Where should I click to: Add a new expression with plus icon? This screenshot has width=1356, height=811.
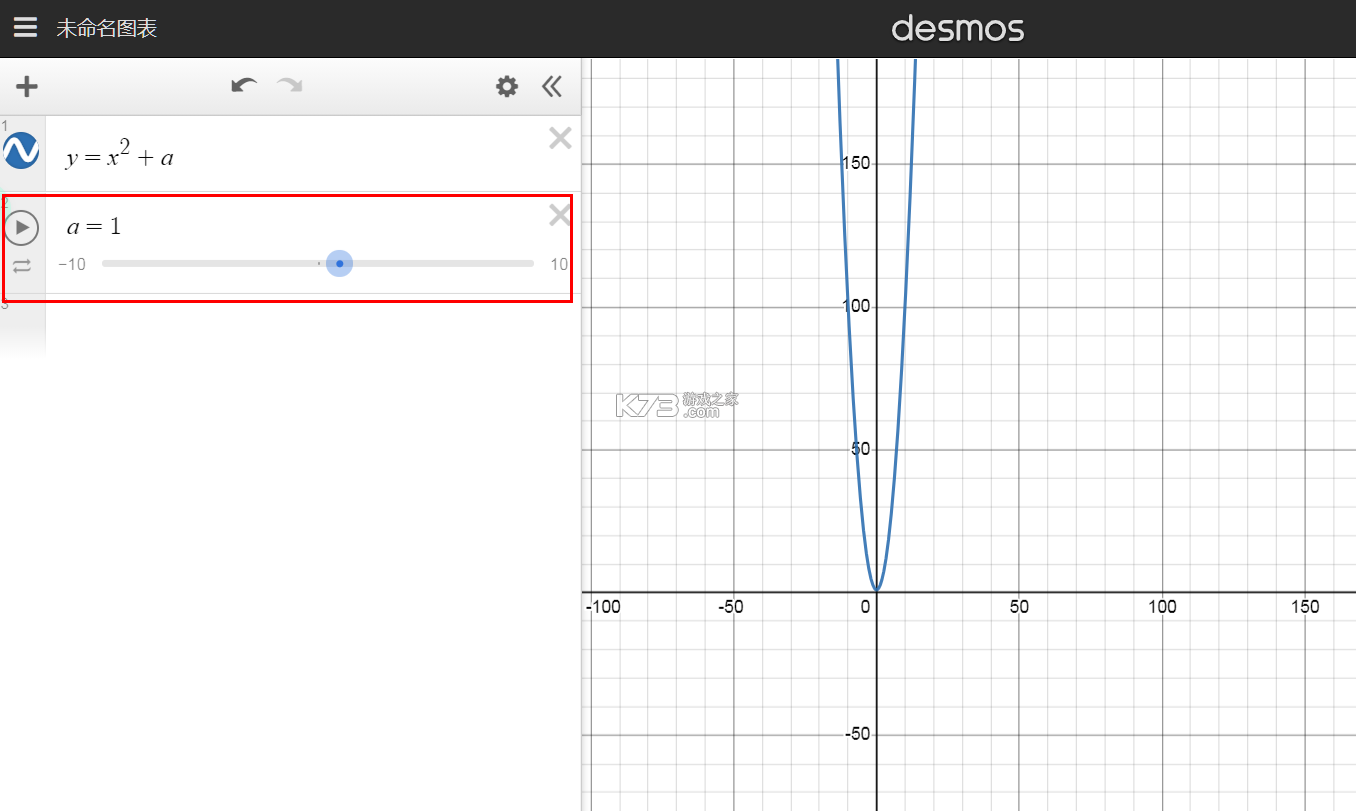pos(27,87)
